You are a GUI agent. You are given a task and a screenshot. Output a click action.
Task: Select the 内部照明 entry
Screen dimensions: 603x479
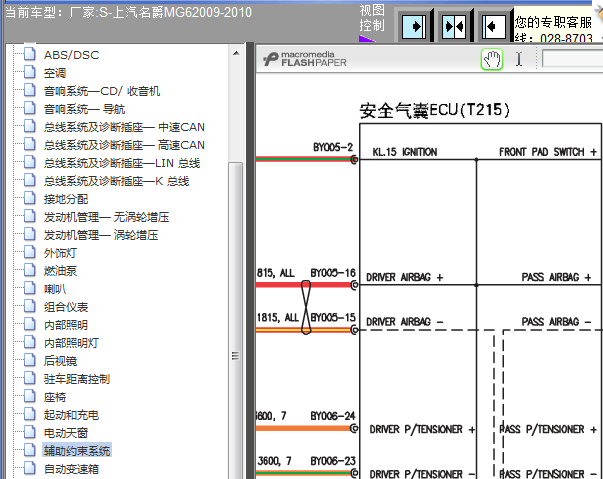(x=66, y=325)
